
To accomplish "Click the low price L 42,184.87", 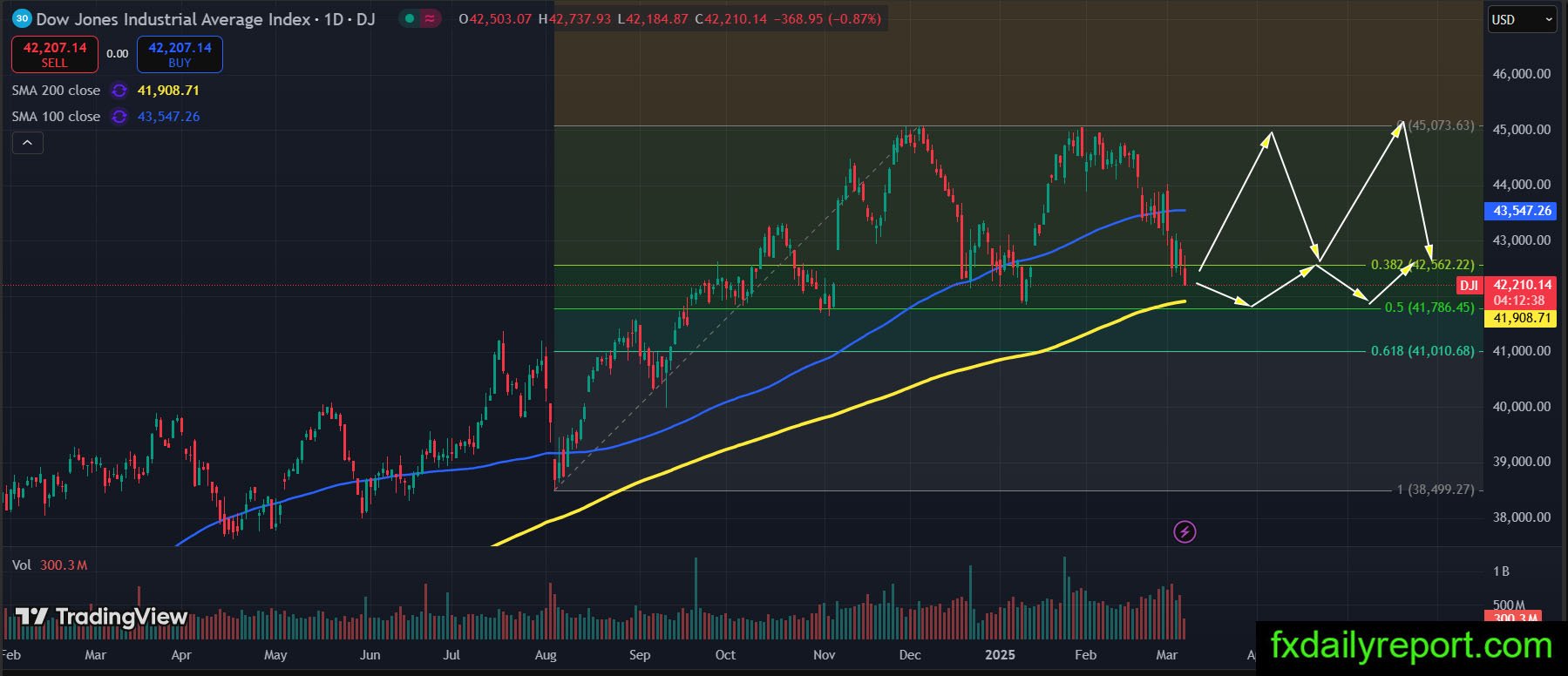I will coord(653,19).
